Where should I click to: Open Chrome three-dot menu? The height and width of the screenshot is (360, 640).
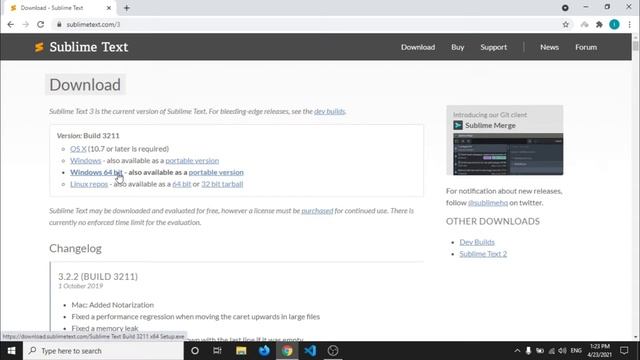pyautogui.click(x=629, y=24)
